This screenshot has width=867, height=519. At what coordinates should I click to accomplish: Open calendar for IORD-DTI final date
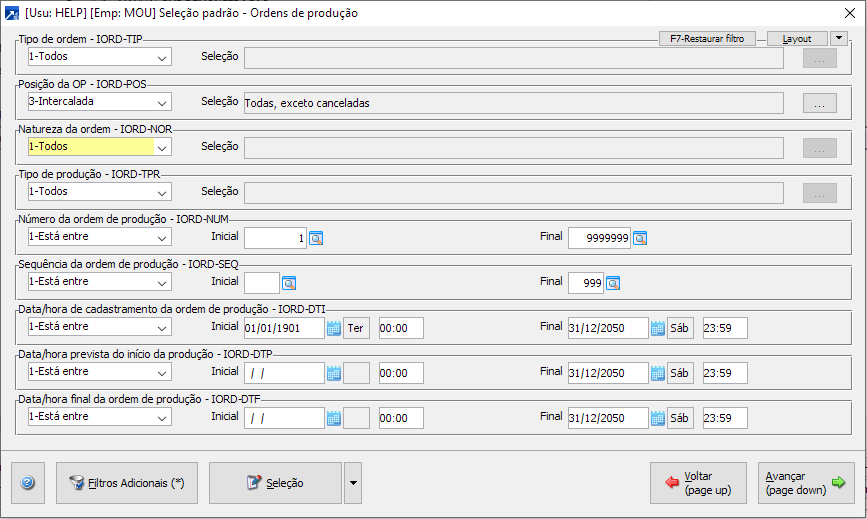point(657,328)
